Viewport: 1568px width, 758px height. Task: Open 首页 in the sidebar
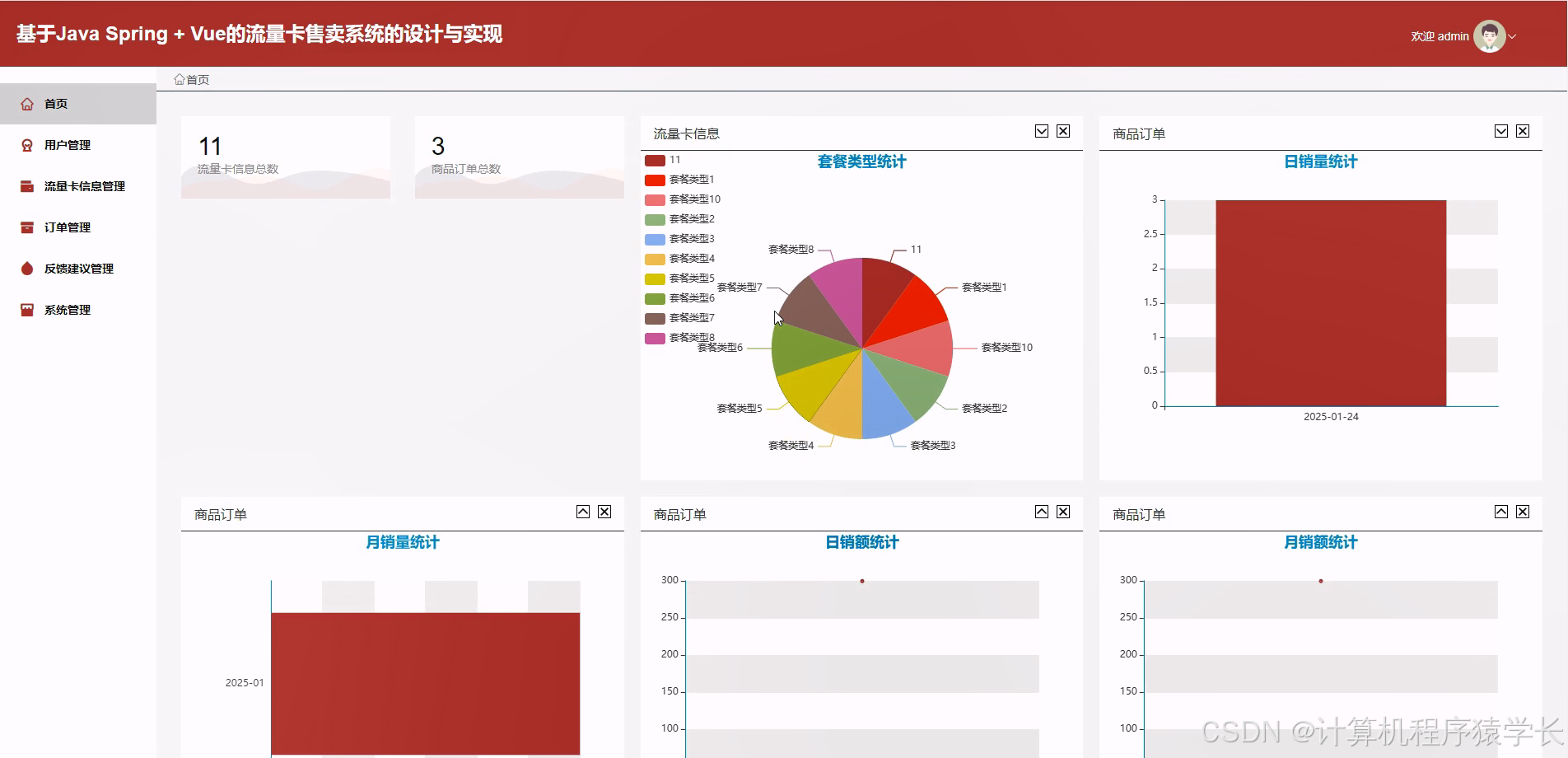point(78,104)
